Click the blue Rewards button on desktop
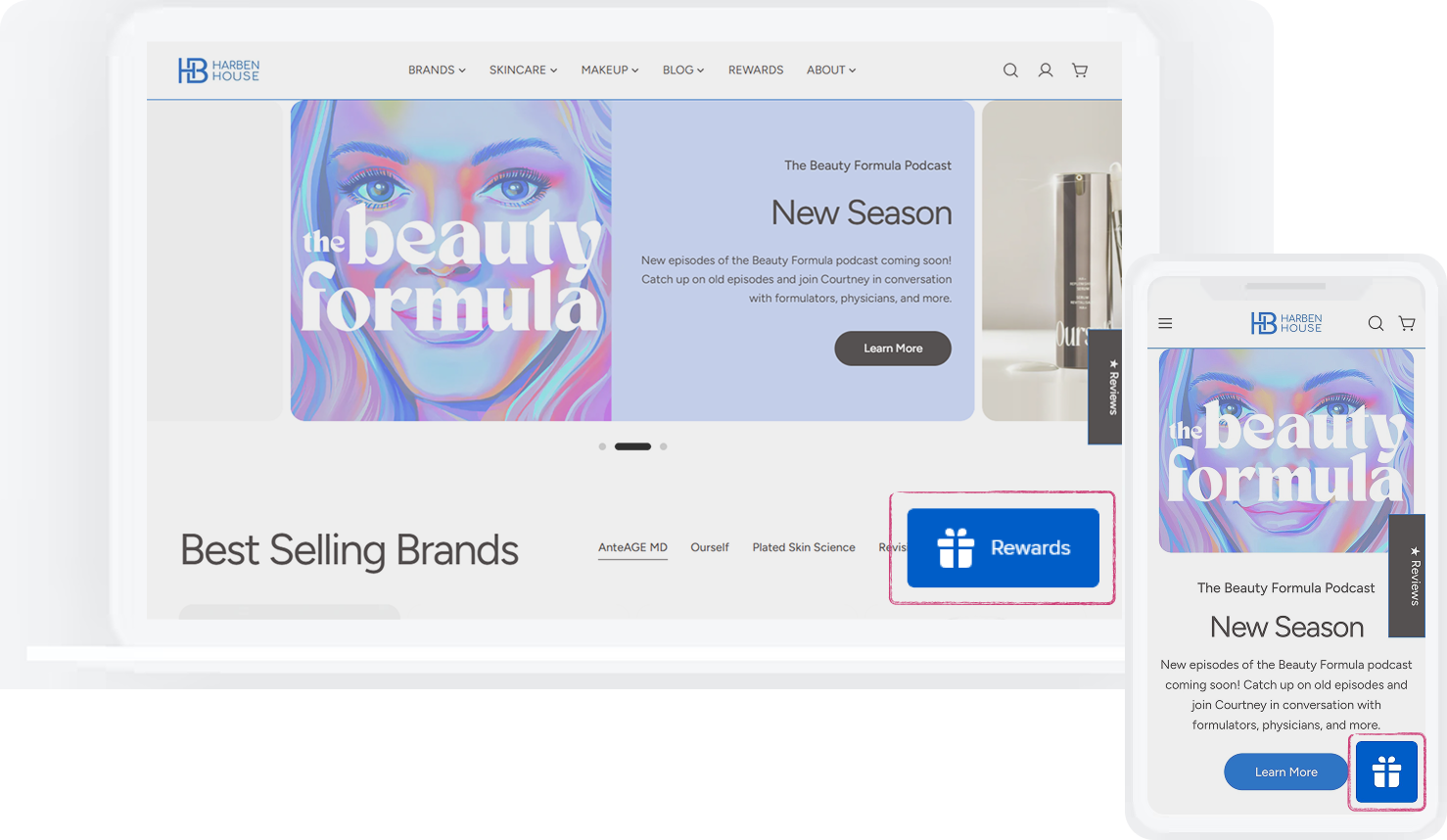Viewport: 1447px width, 840px height. 1004,548
